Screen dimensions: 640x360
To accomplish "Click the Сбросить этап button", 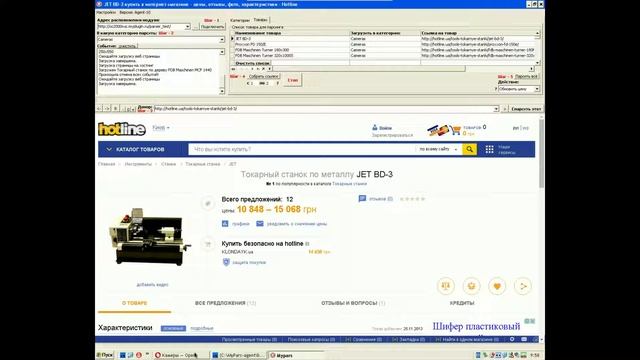I will click(x=526, y=109).
